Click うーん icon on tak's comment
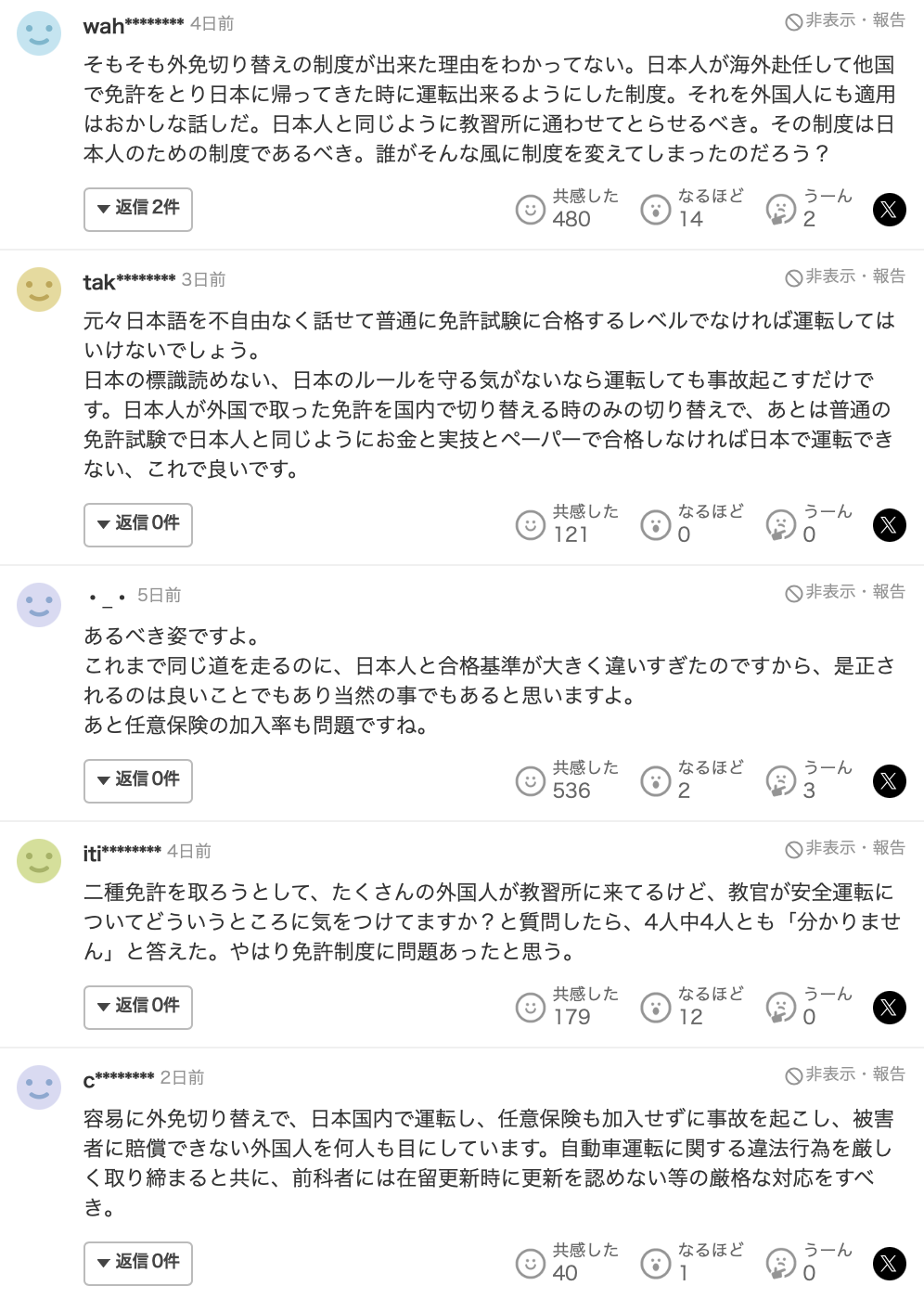924x1299 pixels. (x=781, y=525)
